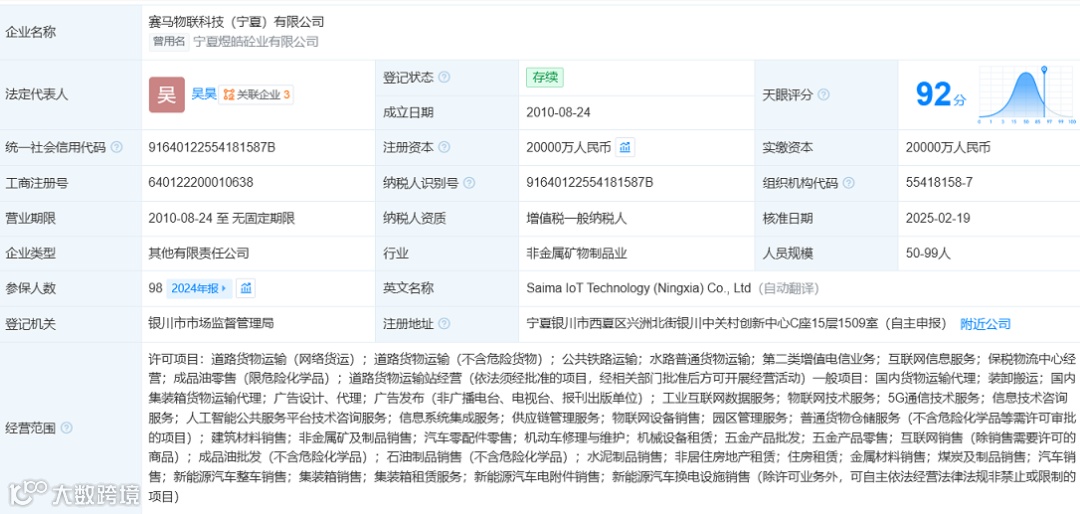Select organization code 55418158-7
Viewport: 1080px width, 514px height.
(x=939, y=183)
